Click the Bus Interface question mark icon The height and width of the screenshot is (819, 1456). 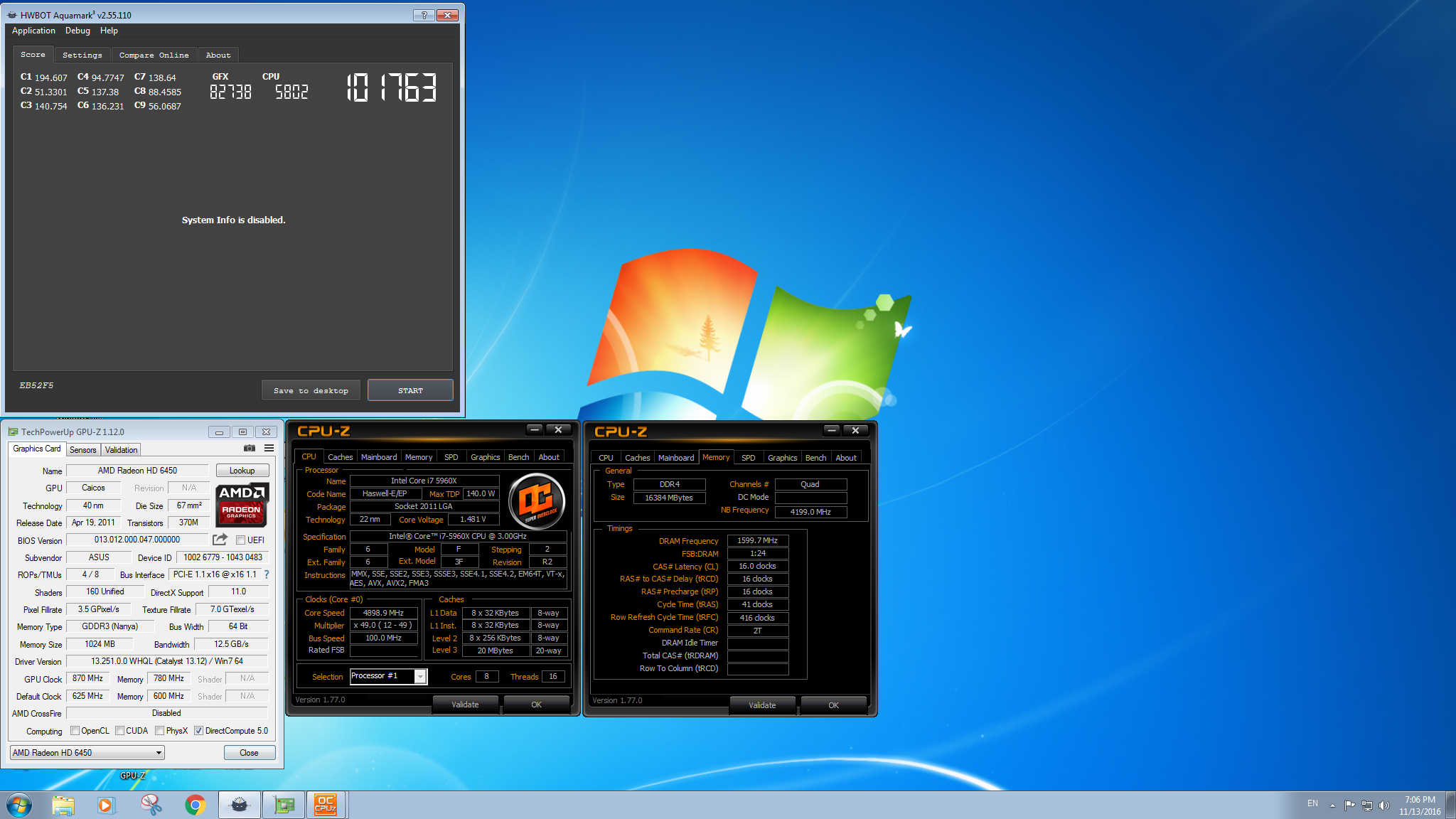[267, 574]
